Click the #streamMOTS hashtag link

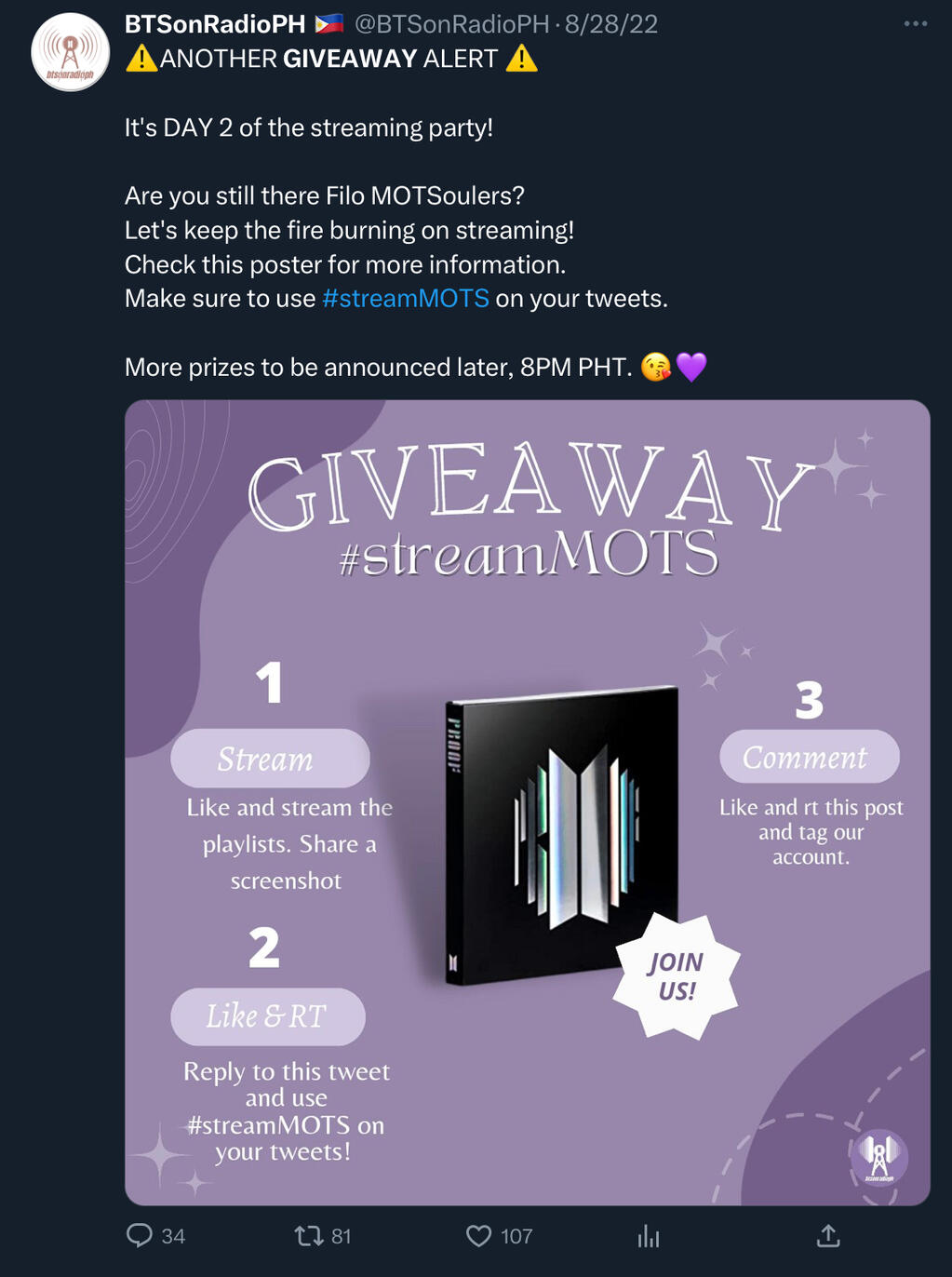405,298
